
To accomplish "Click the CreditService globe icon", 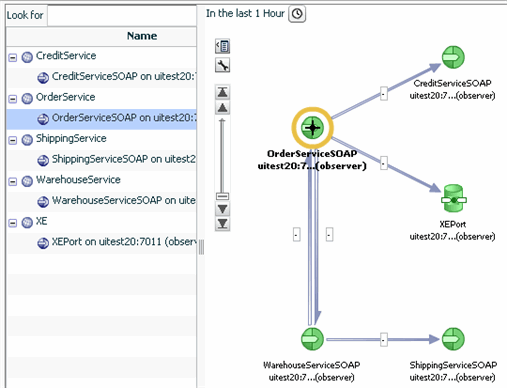I will tap(27, 57).
